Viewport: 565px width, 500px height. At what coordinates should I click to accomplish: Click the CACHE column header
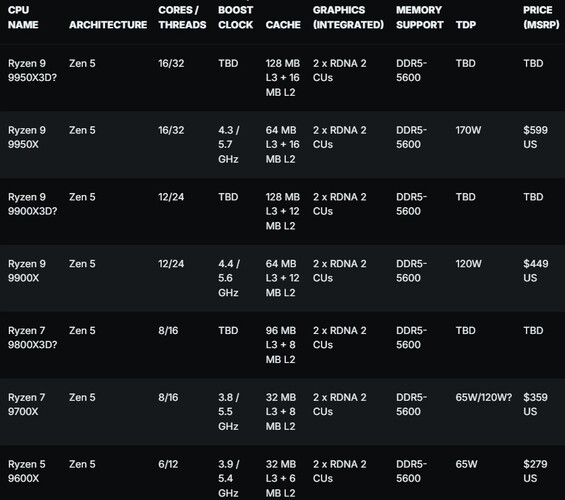pyautogui.click(x=283, y=25)
